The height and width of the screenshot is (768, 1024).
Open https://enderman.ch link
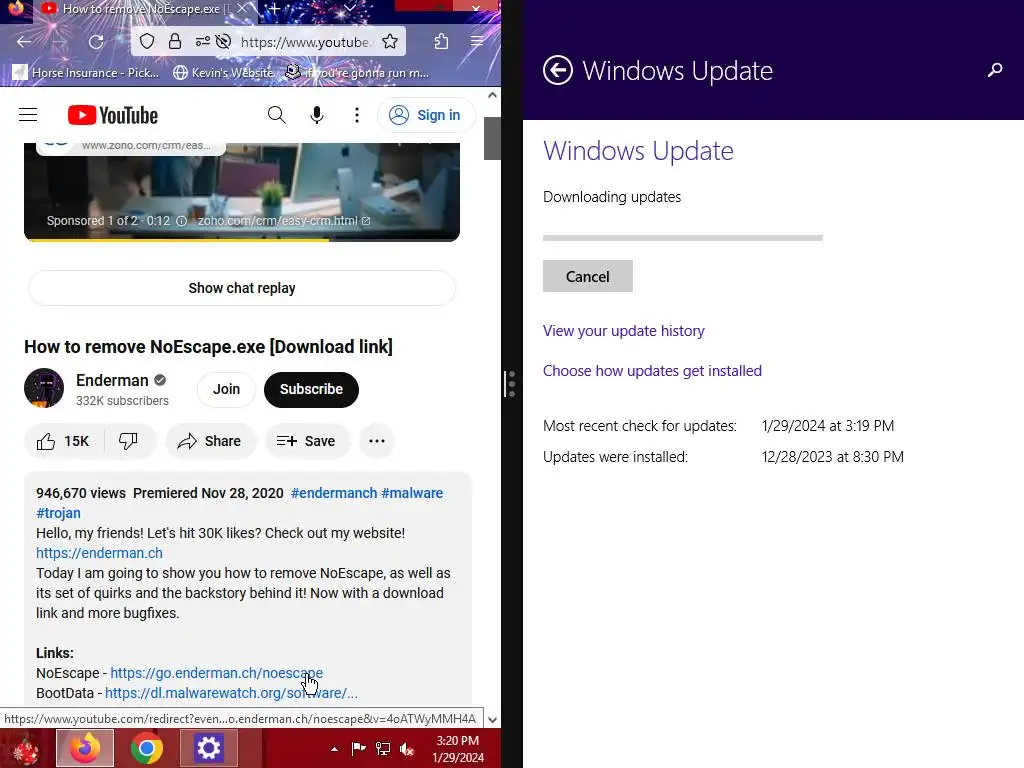99,553
